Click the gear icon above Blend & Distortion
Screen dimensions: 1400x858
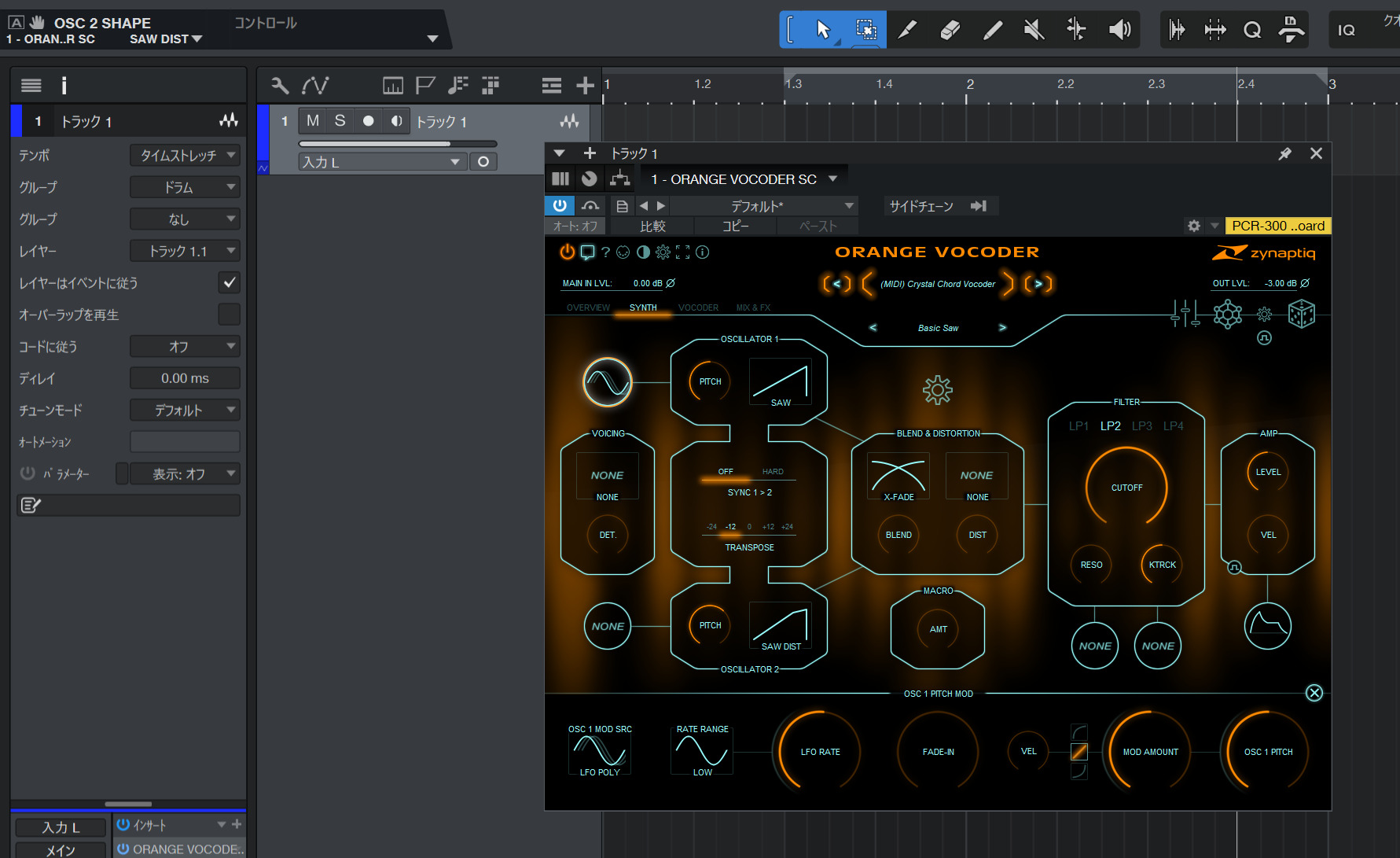click(937, 390)
